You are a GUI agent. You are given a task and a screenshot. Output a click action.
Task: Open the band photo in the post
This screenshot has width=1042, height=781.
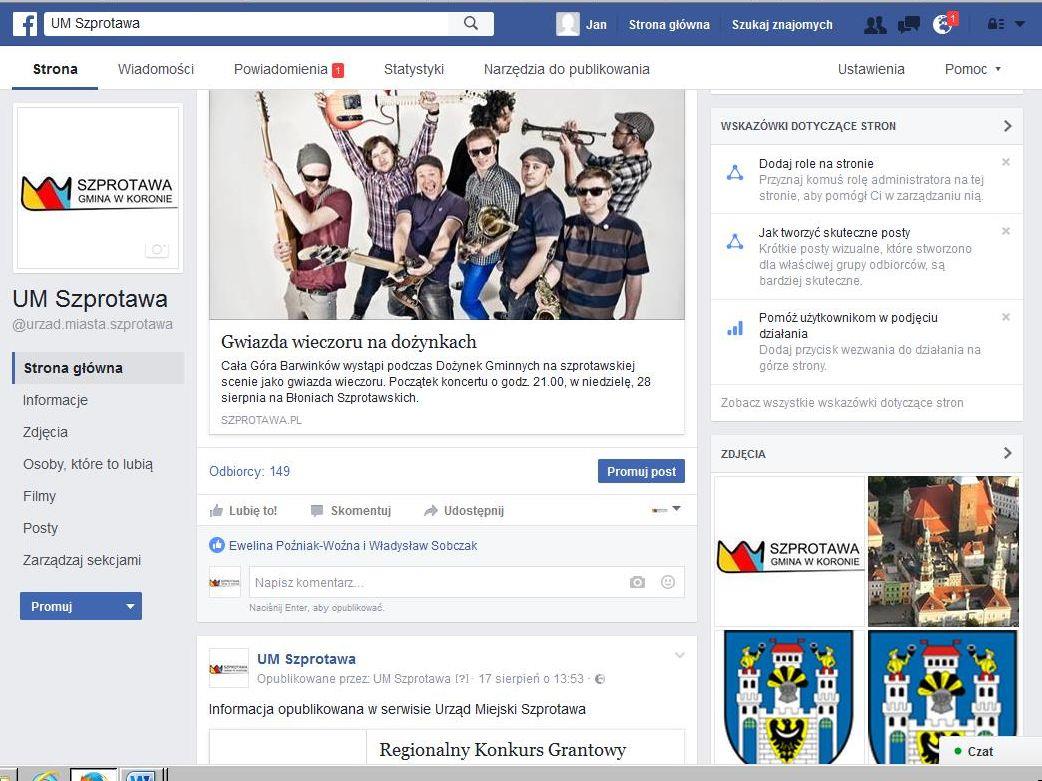pyautogui.click(x=447, y=205)
